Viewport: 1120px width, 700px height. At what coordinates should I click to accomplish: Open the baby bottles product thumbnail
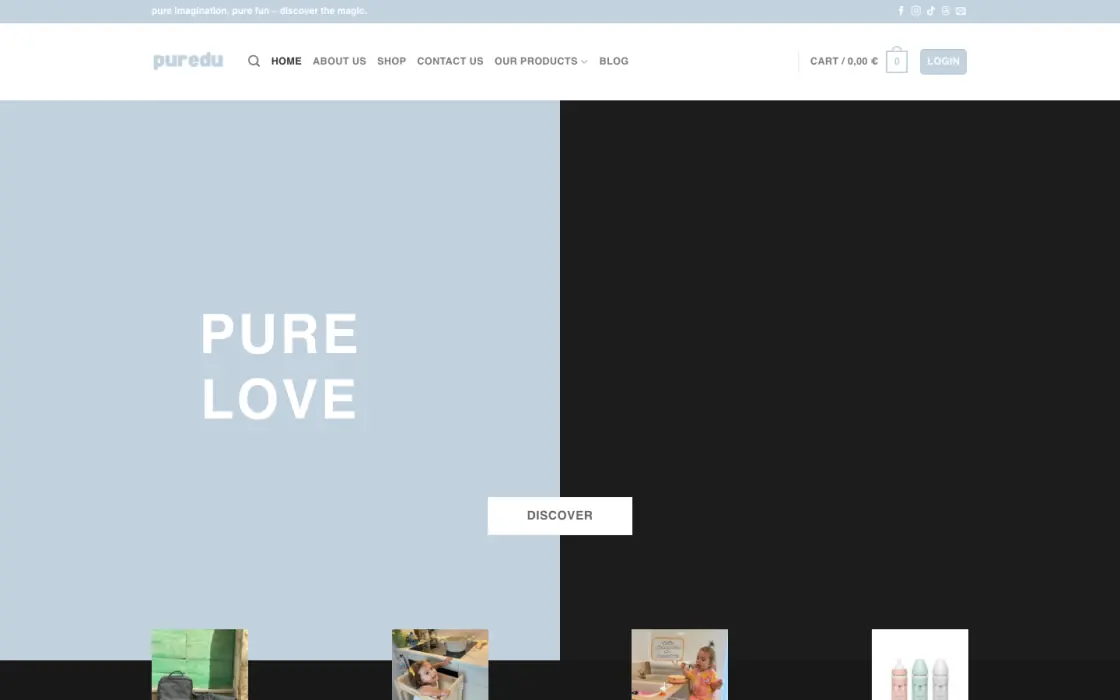[920, 664]
